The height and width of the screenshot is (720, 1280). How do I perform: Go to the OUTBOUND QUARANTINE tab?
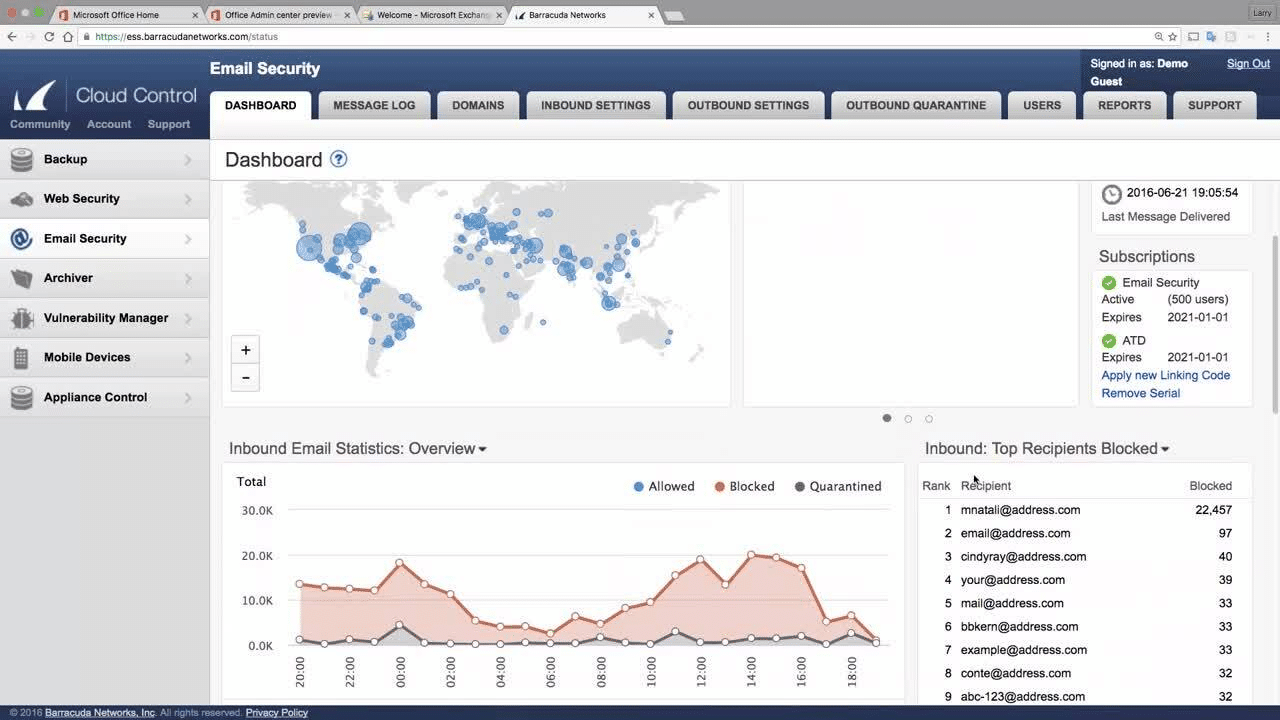916,106
